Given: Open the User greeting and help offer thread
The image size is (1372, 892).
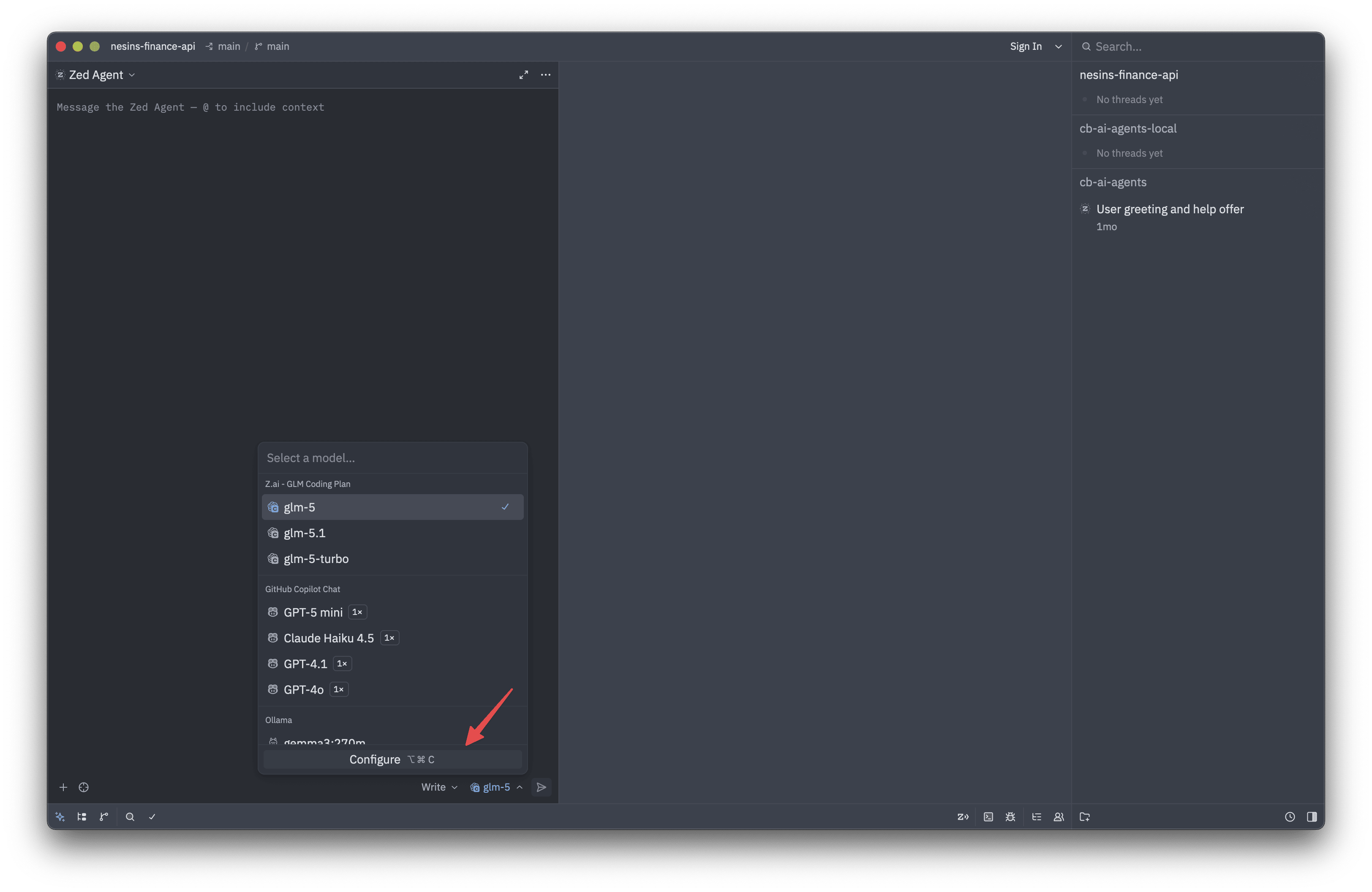Looking at the screenshot, I should tap(1198, 217).
